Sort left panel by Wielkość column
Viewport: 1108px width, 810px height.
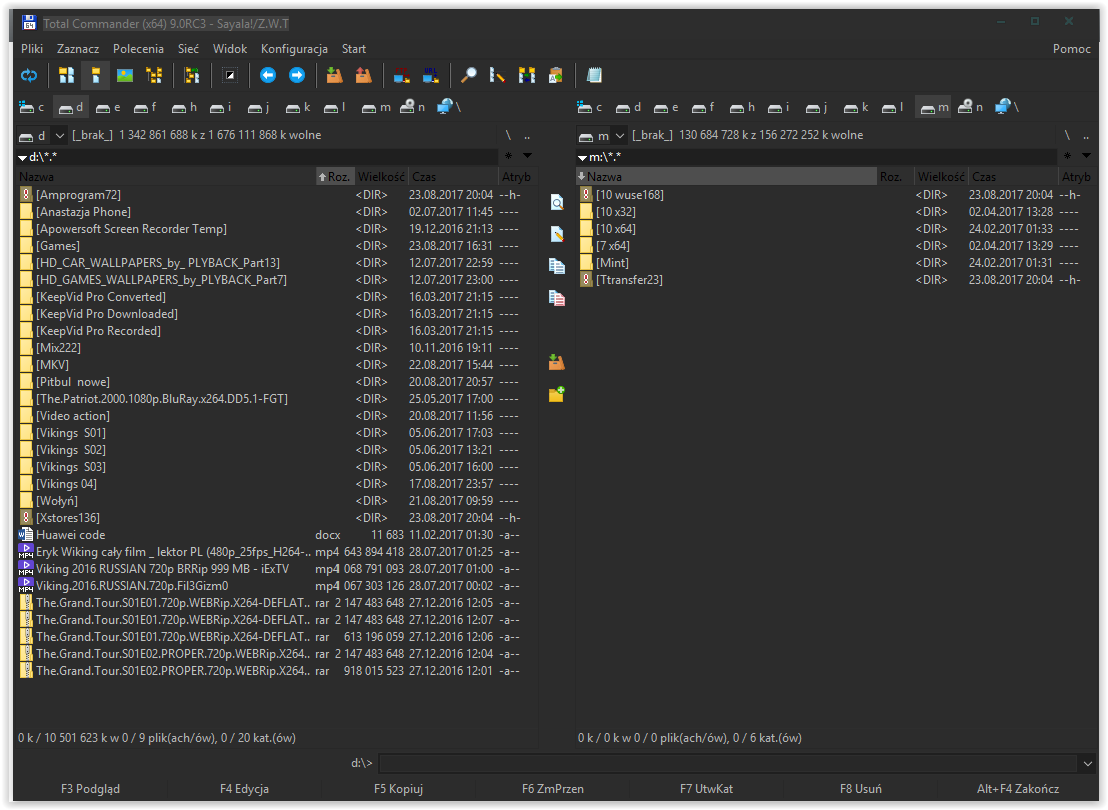[381, 177]
